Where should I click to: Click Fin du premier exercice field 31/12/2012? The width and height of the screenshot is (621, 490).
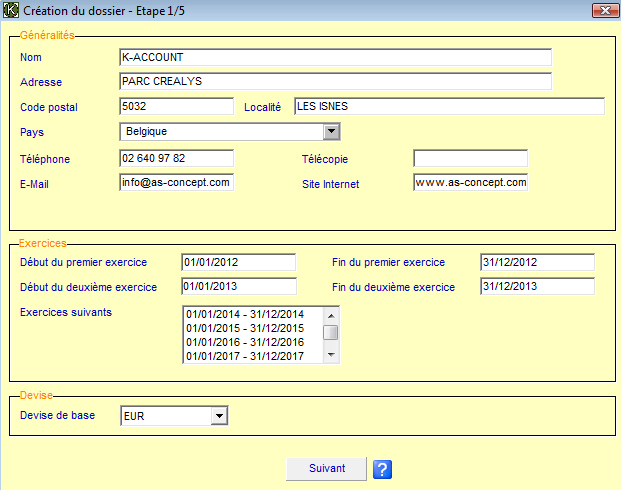click(537, 262)
